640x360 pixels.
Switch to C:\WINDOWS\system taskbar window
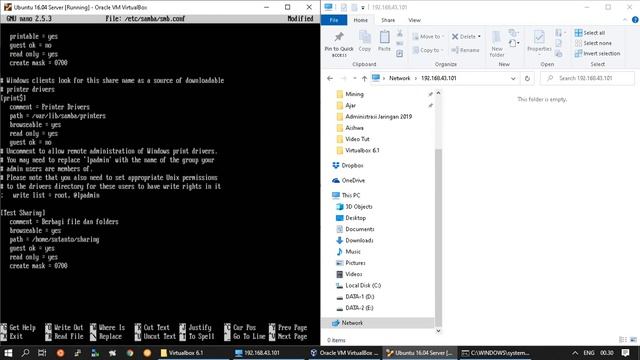(496, 353)
